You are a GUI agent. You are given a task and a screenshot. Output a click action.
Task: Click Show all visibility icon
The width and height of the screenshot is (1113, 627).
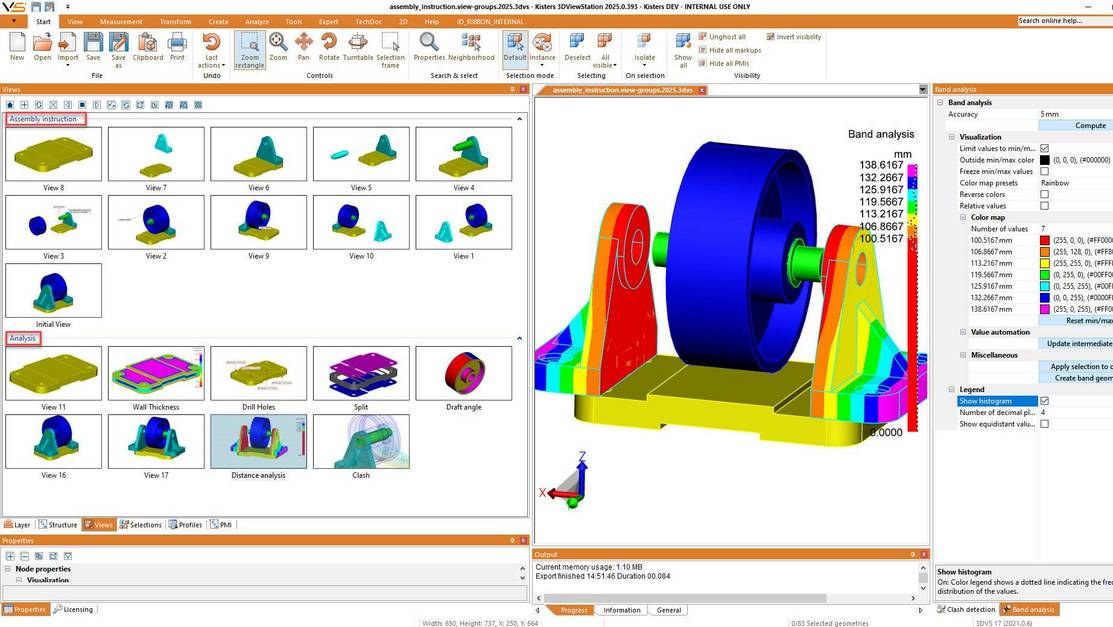point(683,50)
